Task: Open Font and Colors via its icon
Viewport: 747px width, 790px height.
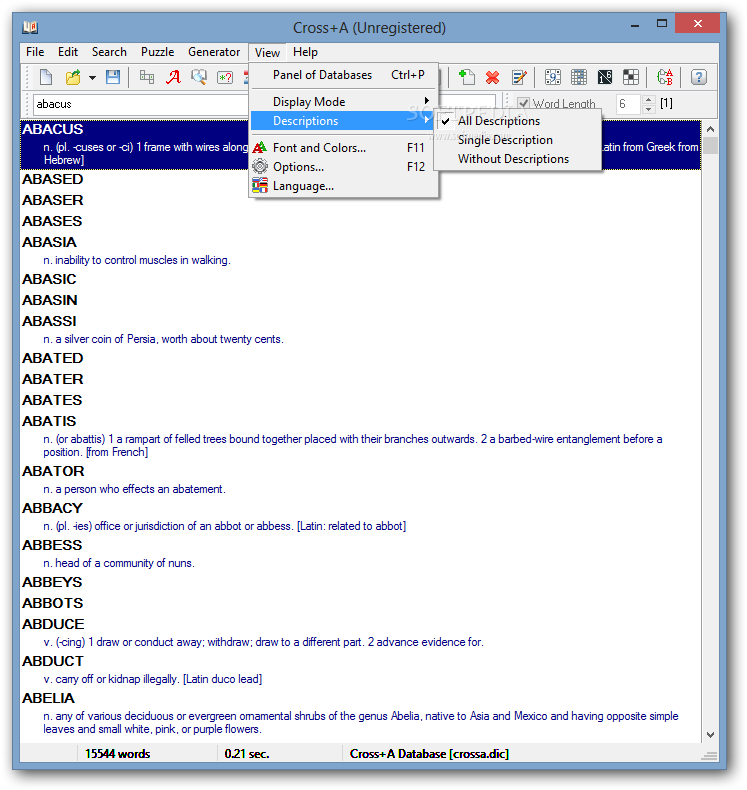Action: tap(259, 148)
